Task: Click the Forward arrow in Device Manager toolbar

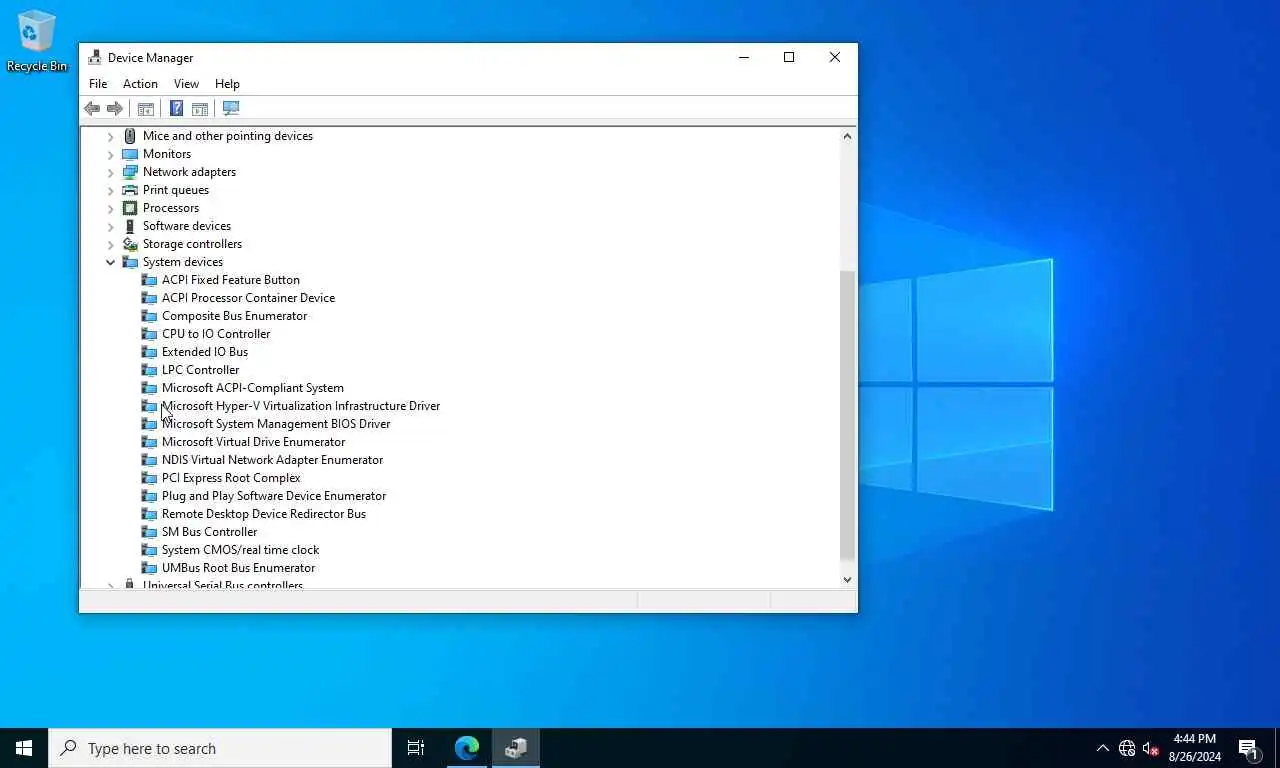Action: tap(115, 108)
